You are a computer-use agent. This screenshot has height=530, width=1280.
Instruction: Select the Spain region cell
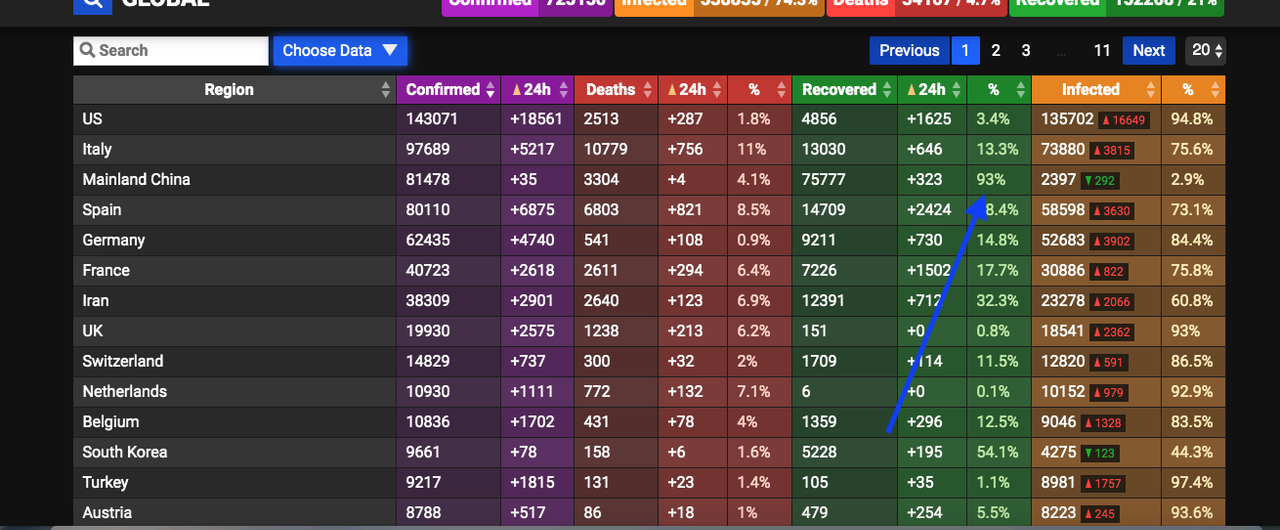[x=234, y=210]
